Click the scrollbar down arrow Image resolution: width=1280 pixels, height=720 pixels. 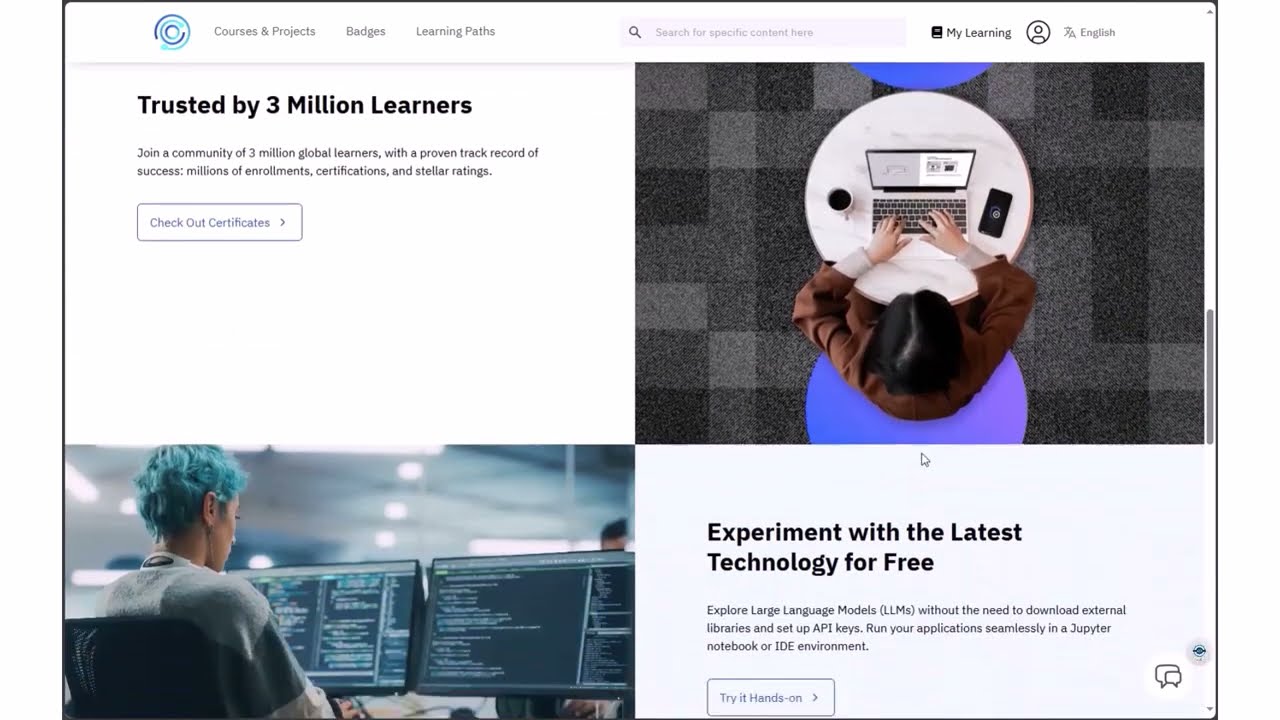1210,710
